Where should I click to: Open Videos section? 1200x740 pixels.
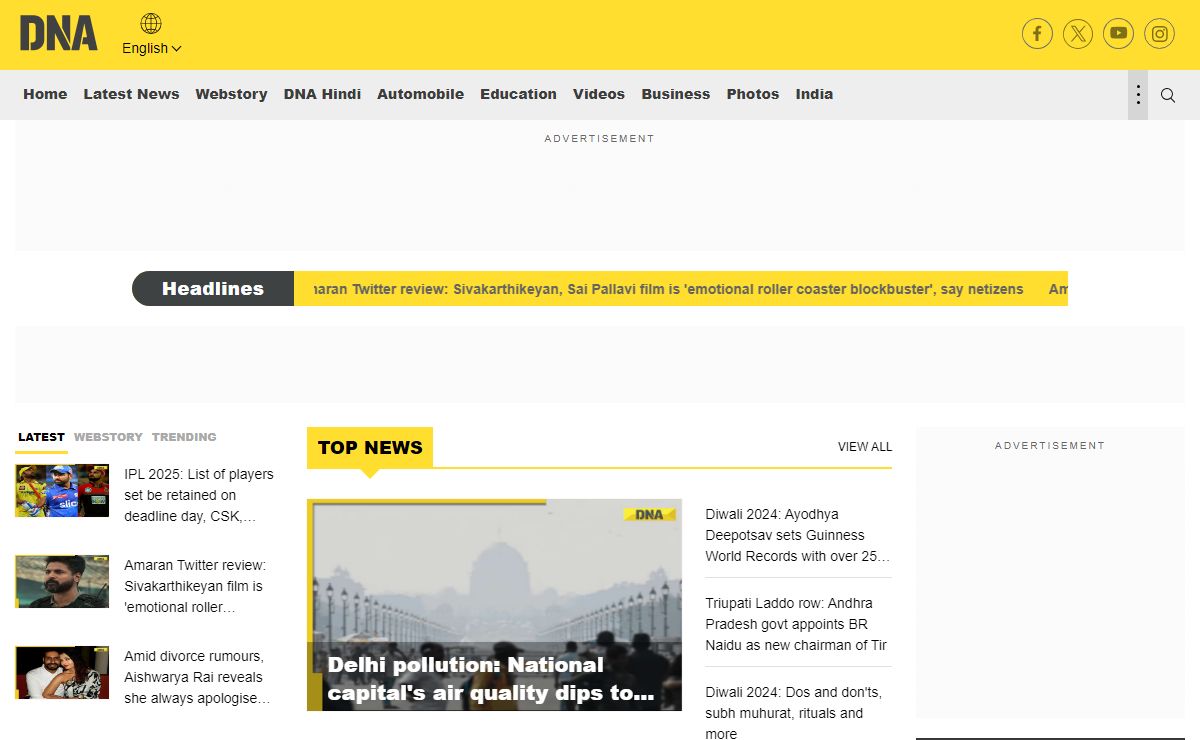[599, 94]
